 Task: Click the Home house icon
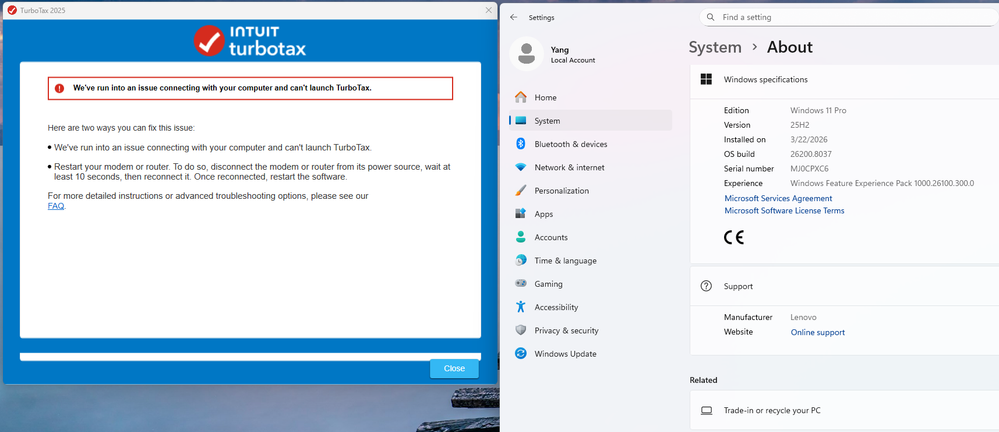click(521, 97)
